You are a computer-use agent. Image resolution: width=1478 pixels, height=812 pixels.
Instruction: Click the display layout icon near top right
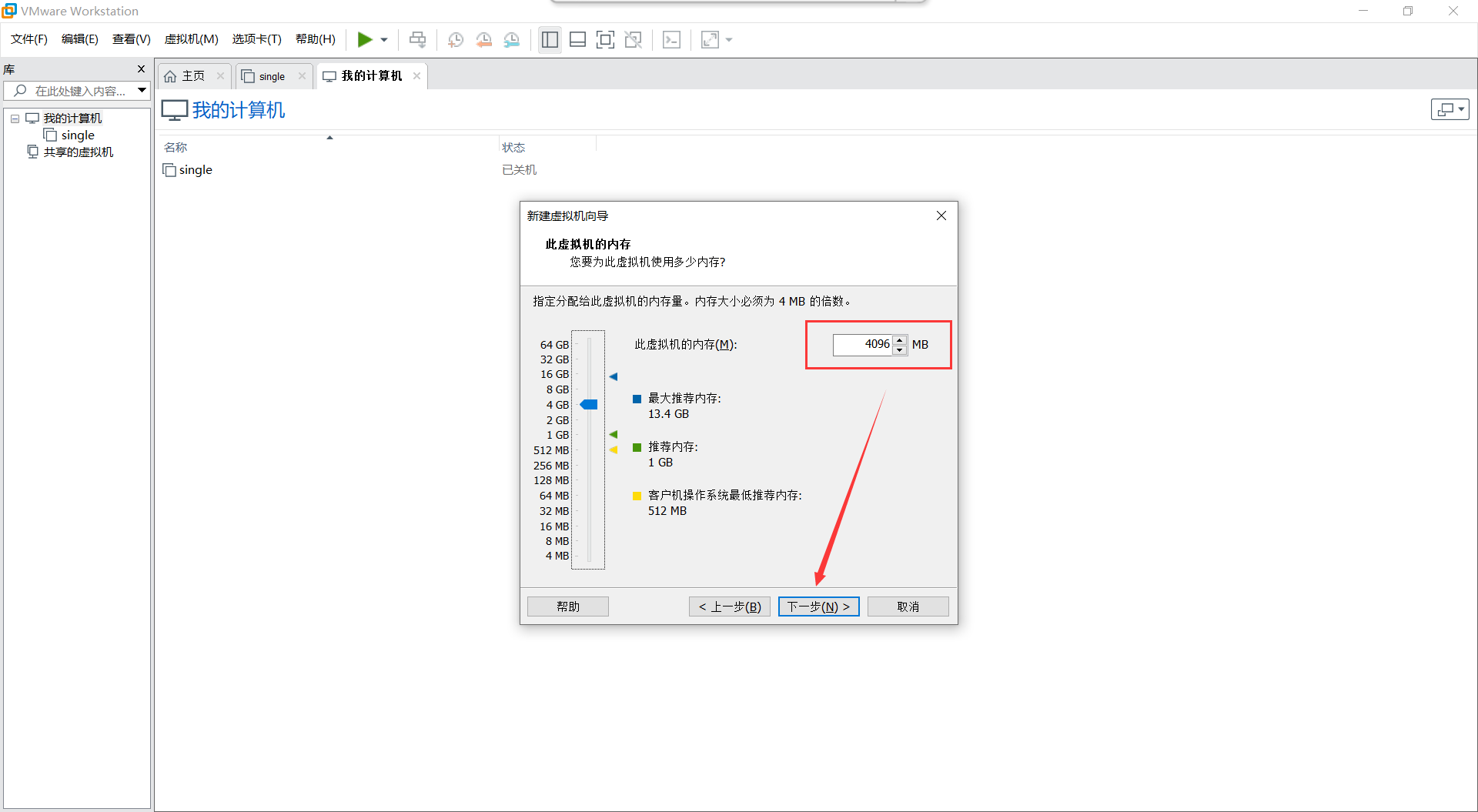tap(1449, 109)
